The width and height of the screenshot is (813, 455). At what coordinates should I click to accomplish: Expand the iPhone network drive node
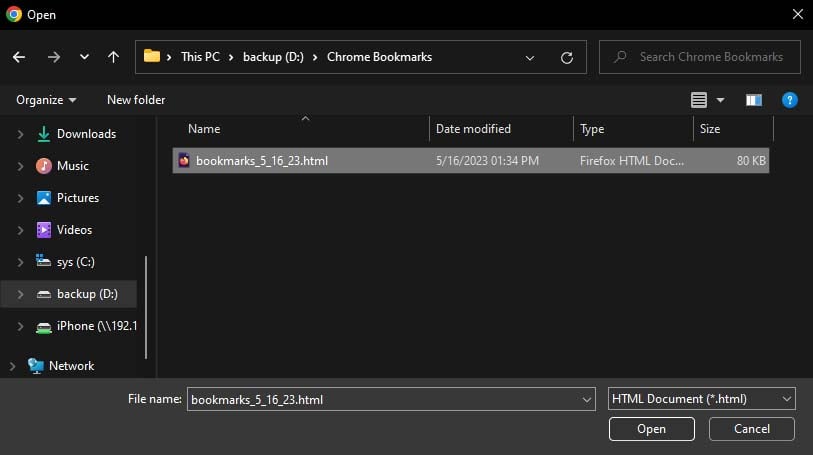pos(20,326)
